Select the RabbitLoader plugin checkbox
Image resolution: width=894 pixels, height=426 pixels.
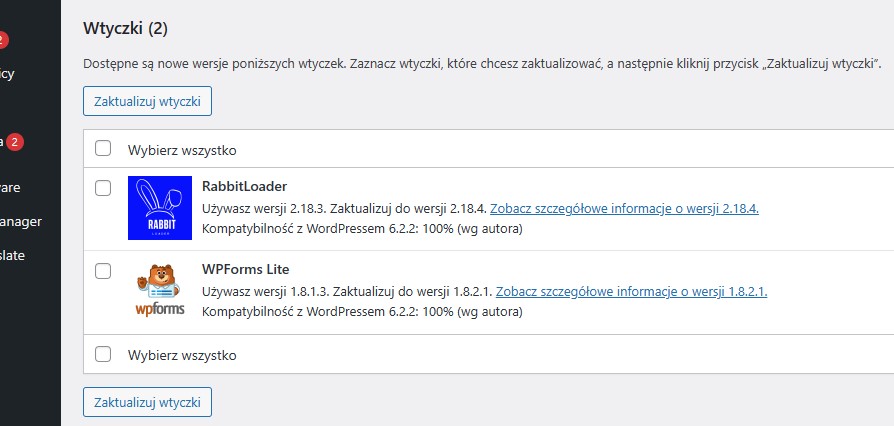point(102,188)
